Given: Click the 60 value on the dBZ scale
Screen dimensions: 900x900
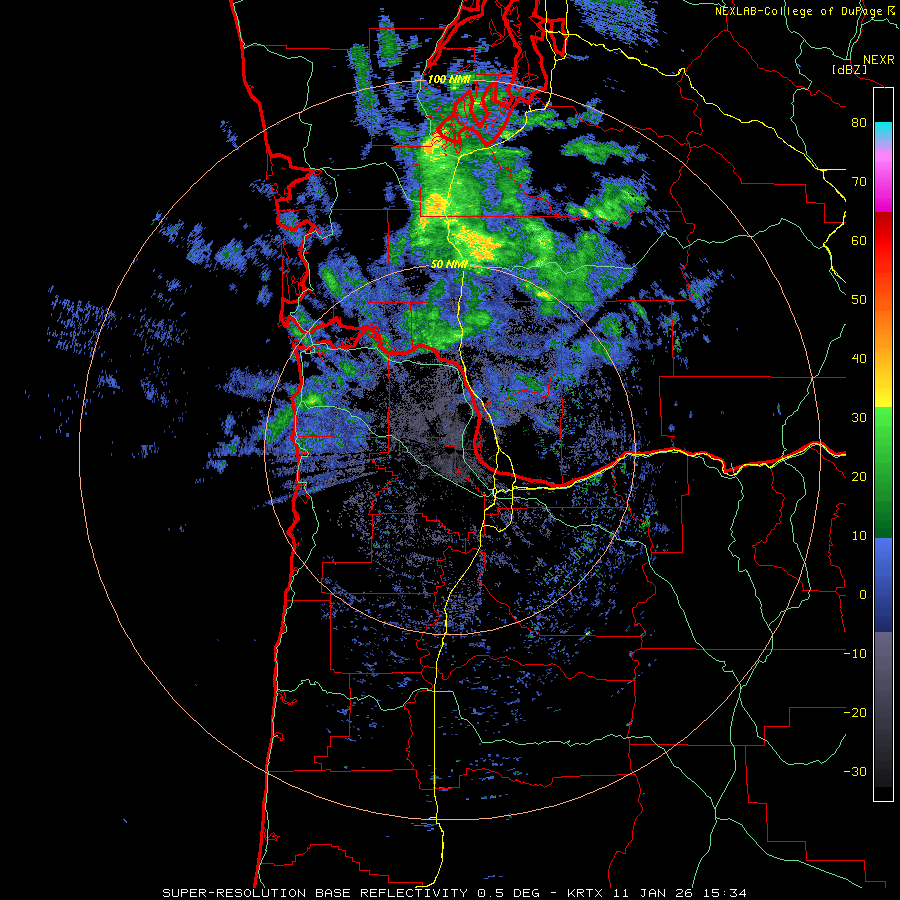Looking at the screenshot, I should (859, 240).
